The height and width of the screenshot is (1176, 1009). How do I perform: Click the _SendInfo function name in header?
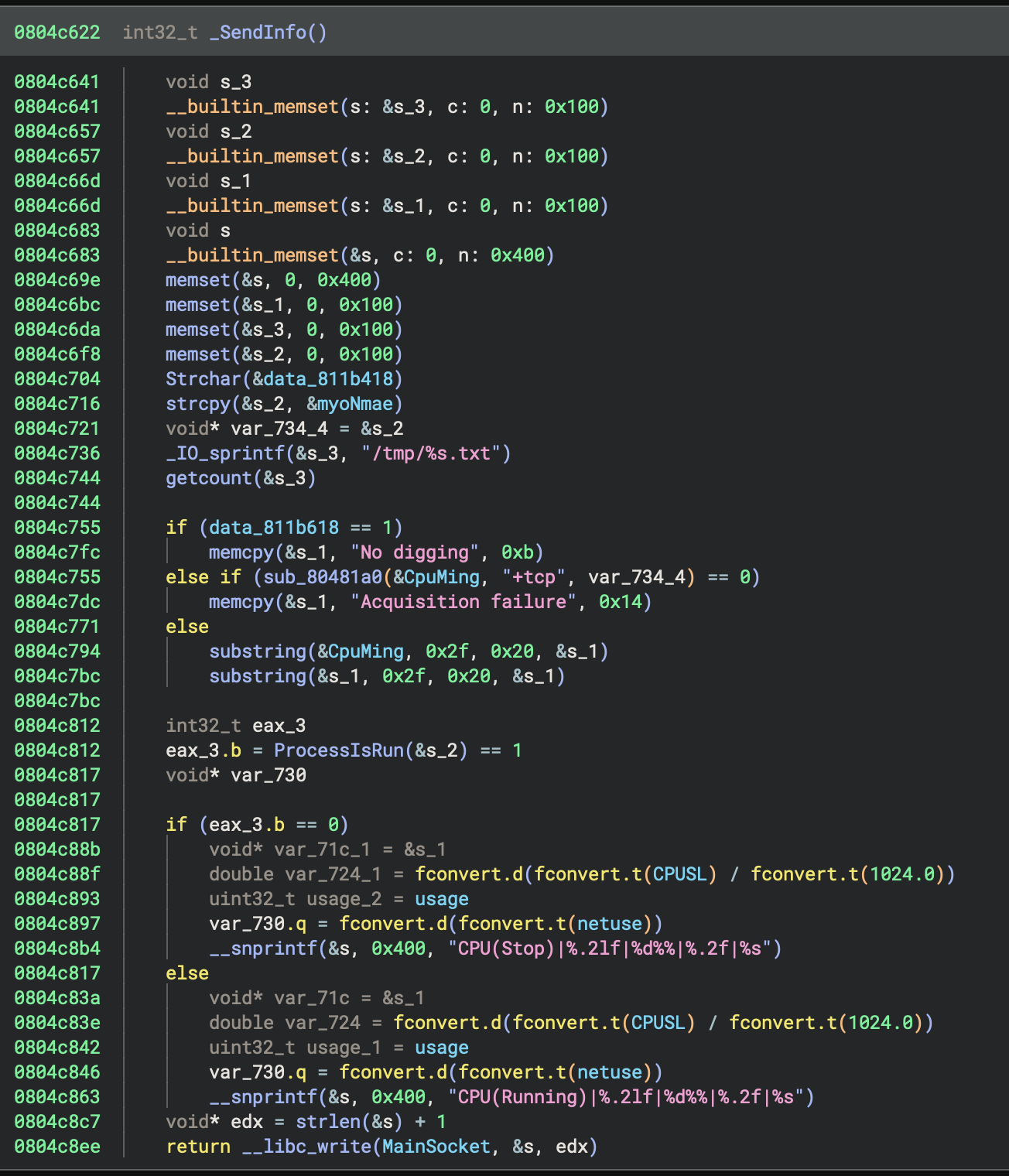(258, 32)
